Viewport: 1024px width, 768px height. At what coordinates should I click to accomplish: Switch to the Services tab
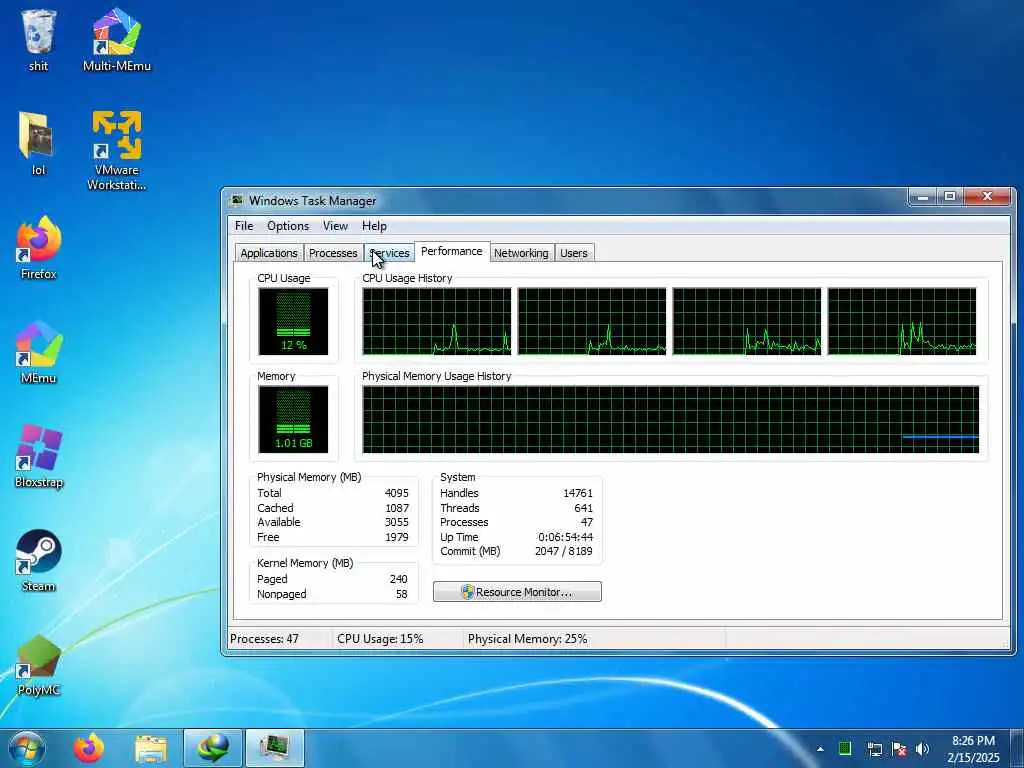pos(389,253)
